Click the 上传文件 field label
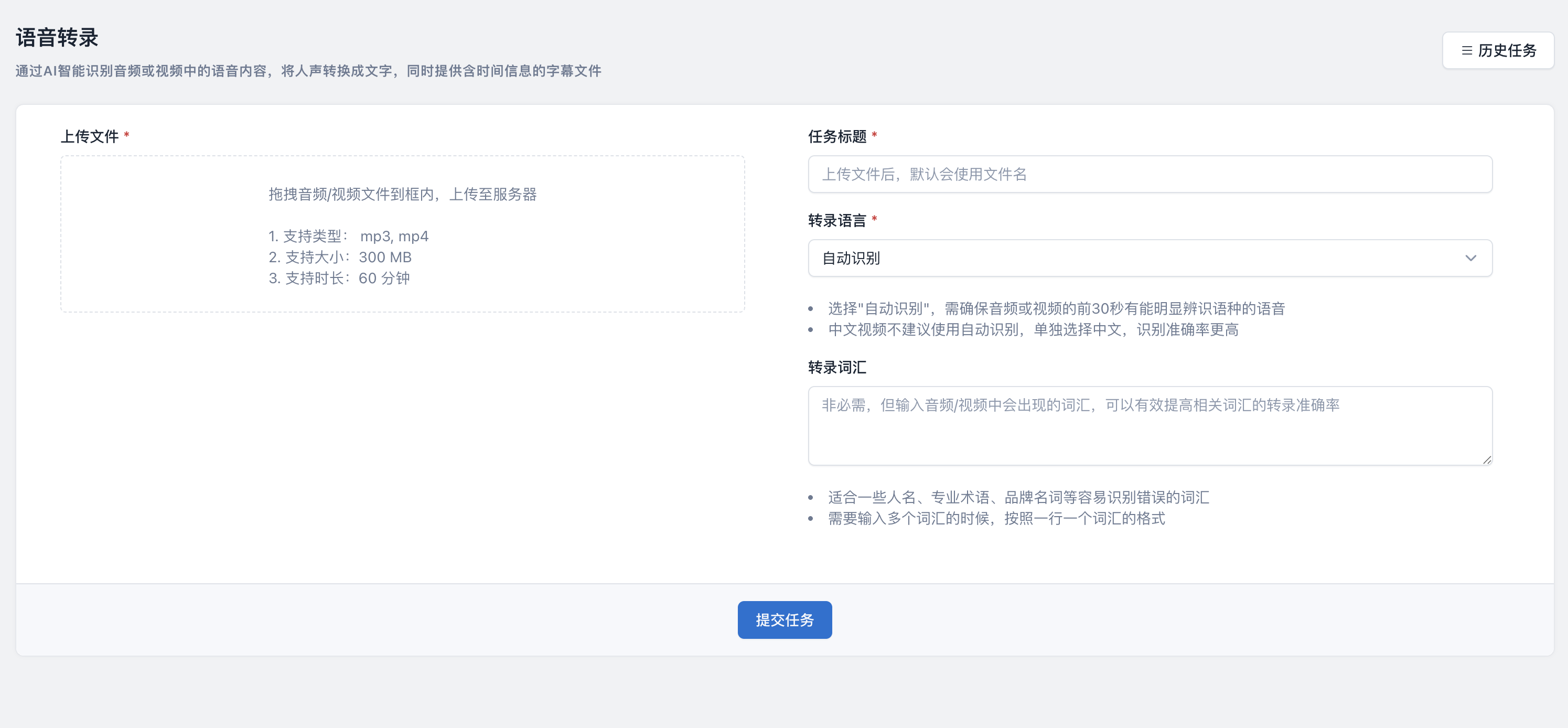 click(90, 136)
